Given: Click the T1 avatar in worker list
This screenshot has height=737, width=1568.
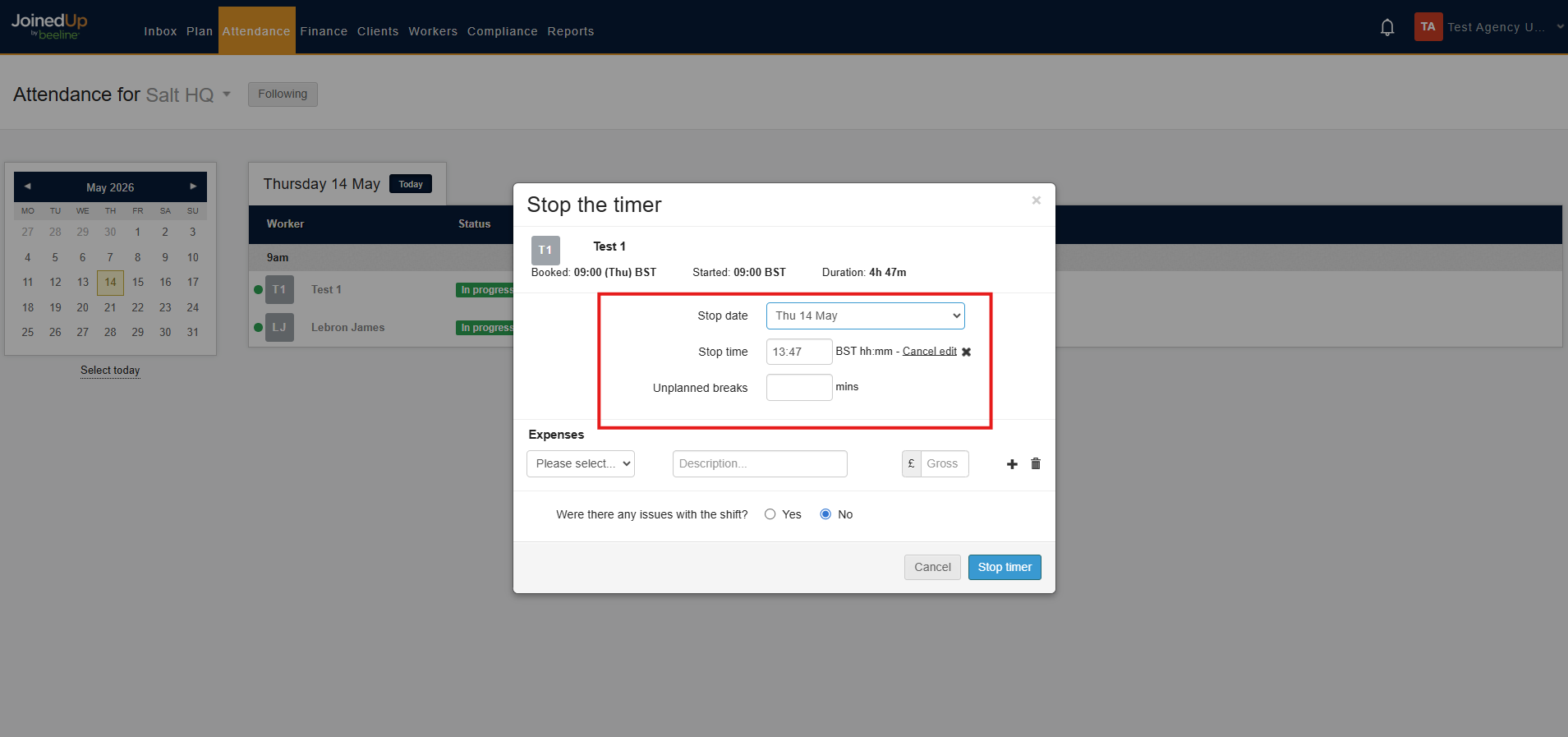Looking at the screenshot, I should pyautogui.click(x=279, y=289).
